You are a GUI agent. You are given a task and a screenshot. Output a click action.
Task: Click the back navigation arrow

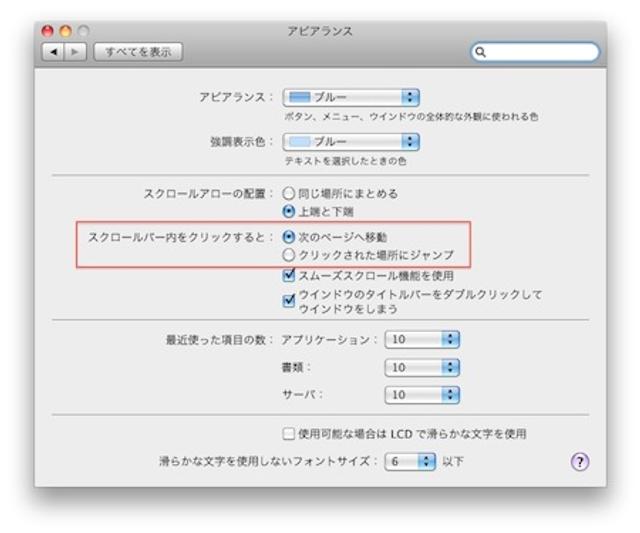pos(53,51)
